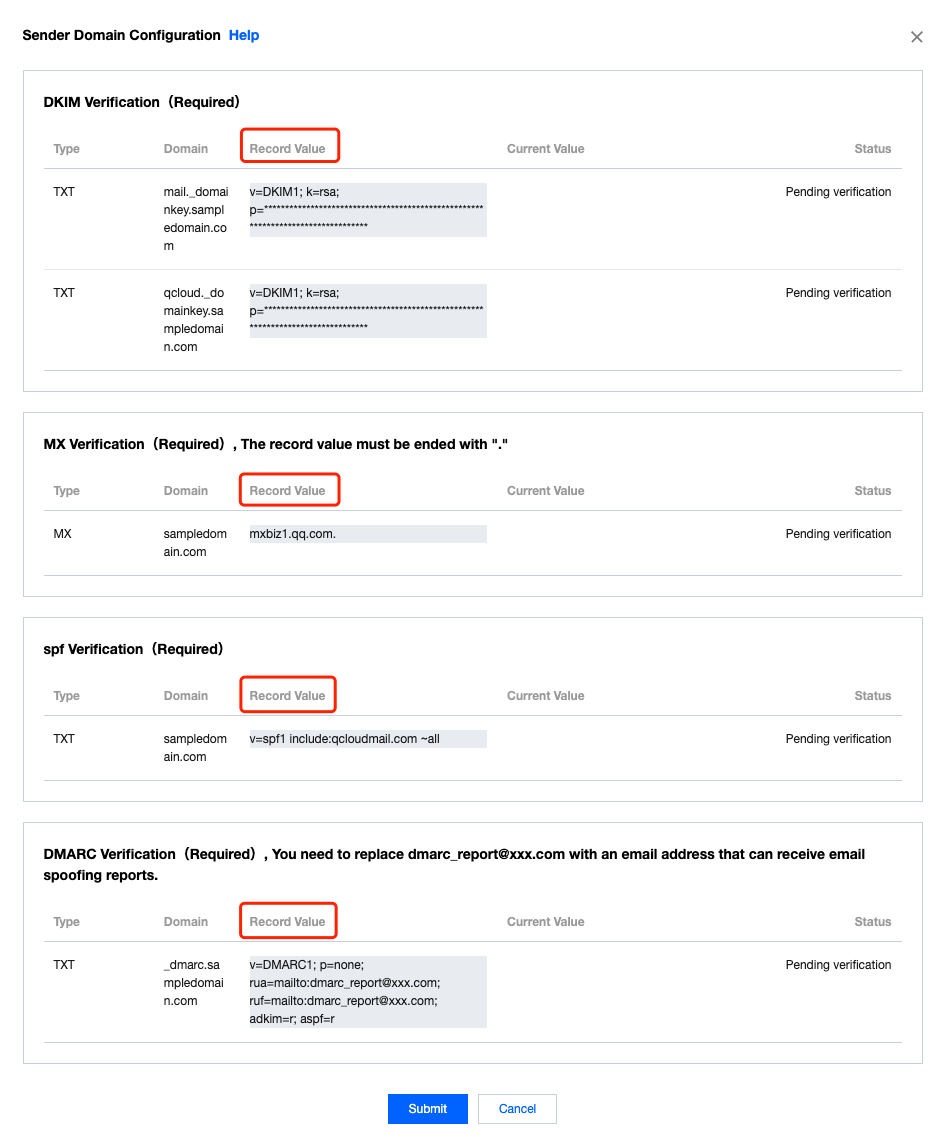This screenshot has height=1147, width=946.
Task: Select the mail._domainkey DKIM record value
Action: (367, 209)
